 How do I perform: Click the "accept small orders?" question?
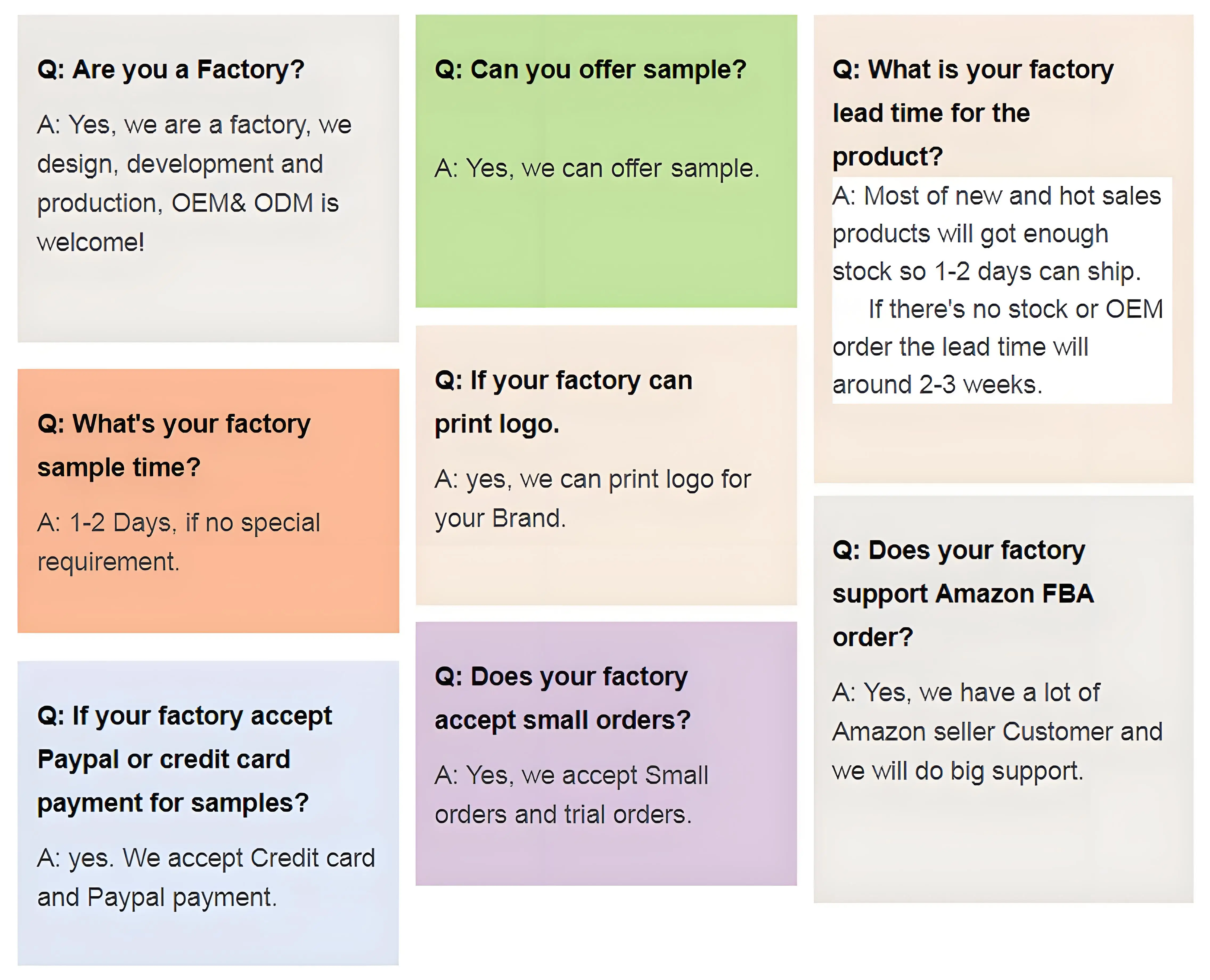pos(562,698)
